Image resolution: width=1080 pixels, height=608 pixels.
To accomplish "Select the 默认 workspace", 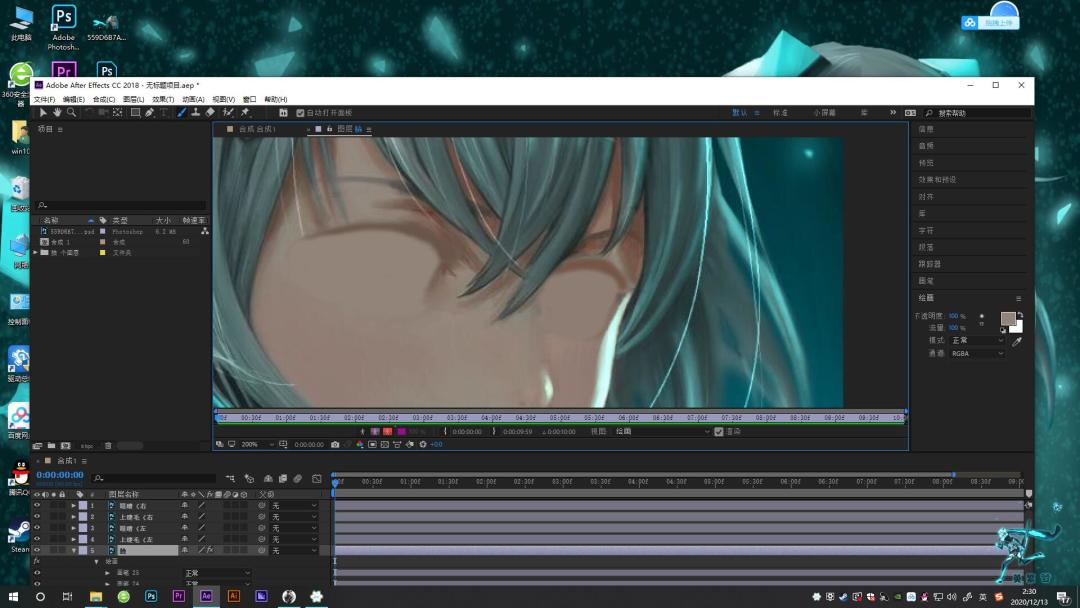I will (739, 113).
